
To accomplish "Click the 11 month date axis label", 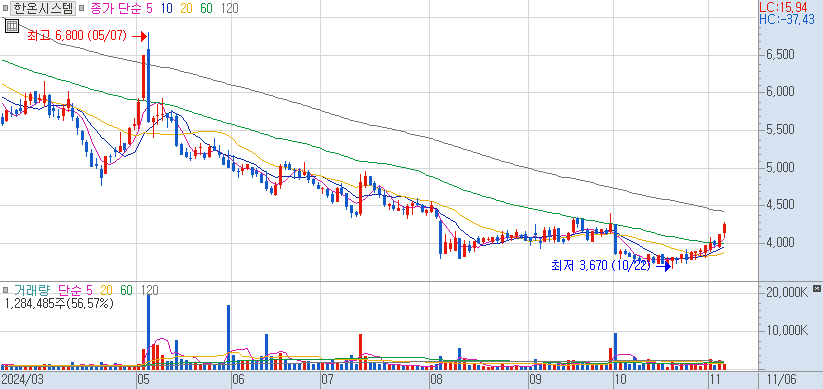I will 715,379.
